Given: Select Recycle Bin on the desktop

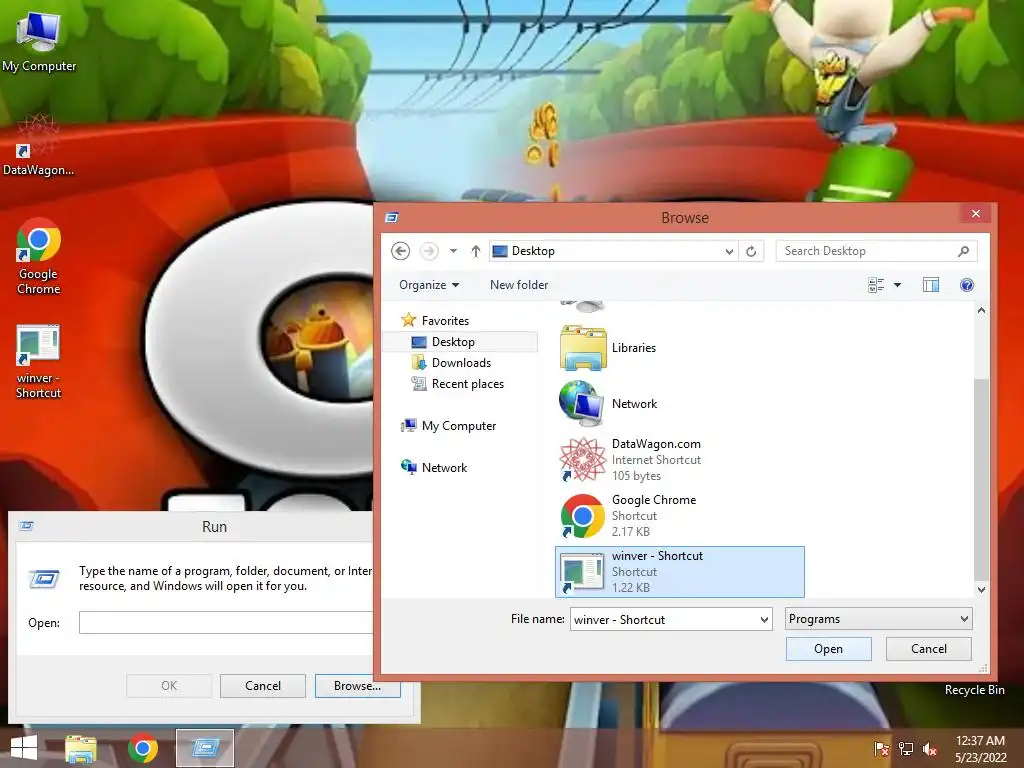Looking at the screenshot, I should coord(974,690).
